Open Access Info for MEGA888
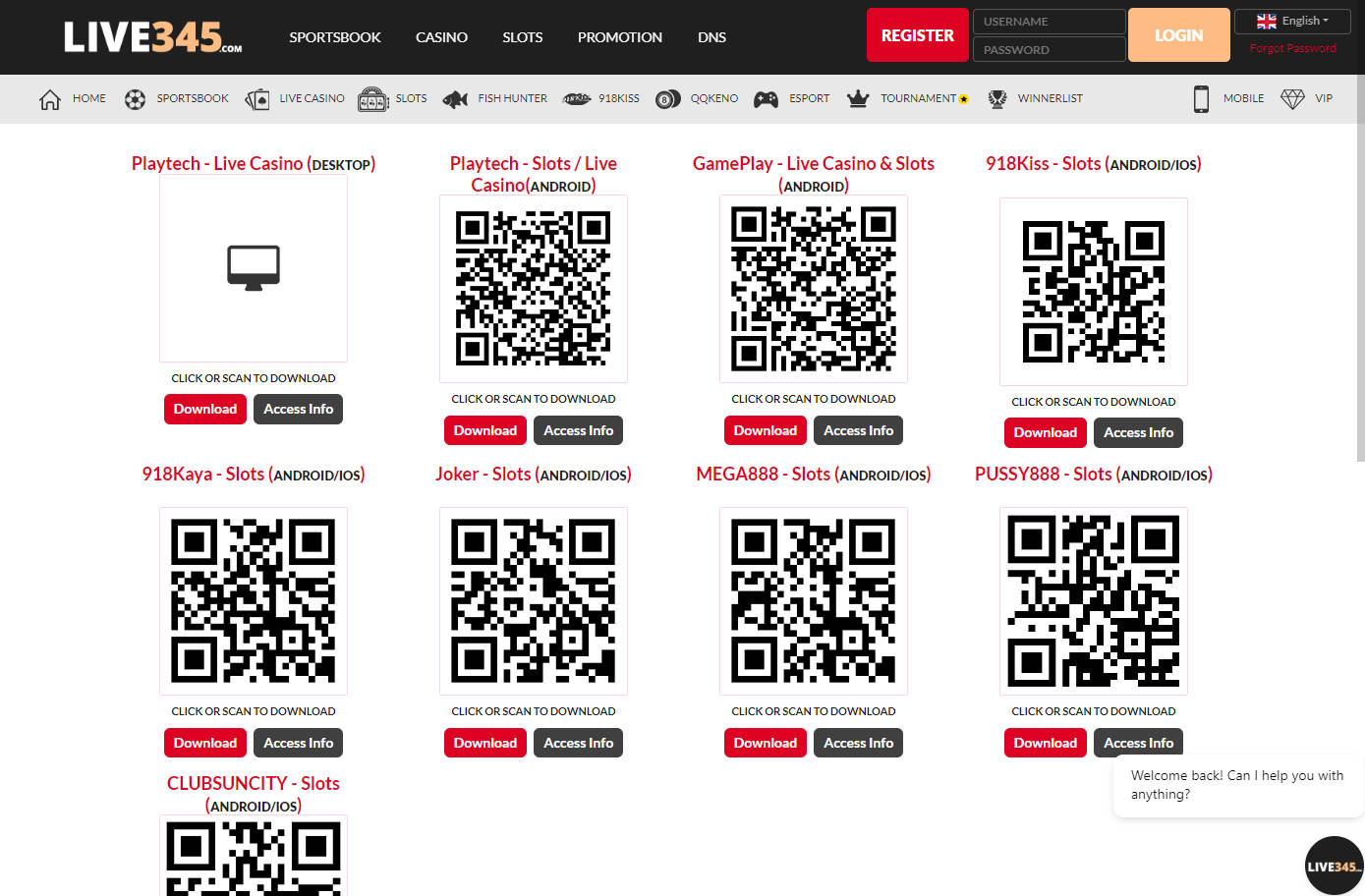This screenshot has height=896, width=1365. [x=859, y=743]
